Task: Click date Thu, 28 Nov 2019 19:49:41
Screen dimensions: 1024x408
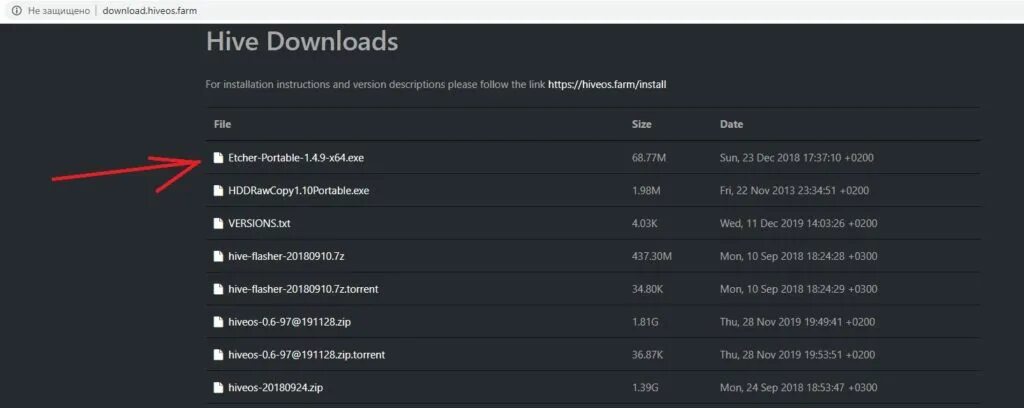Action: (798, 322)
